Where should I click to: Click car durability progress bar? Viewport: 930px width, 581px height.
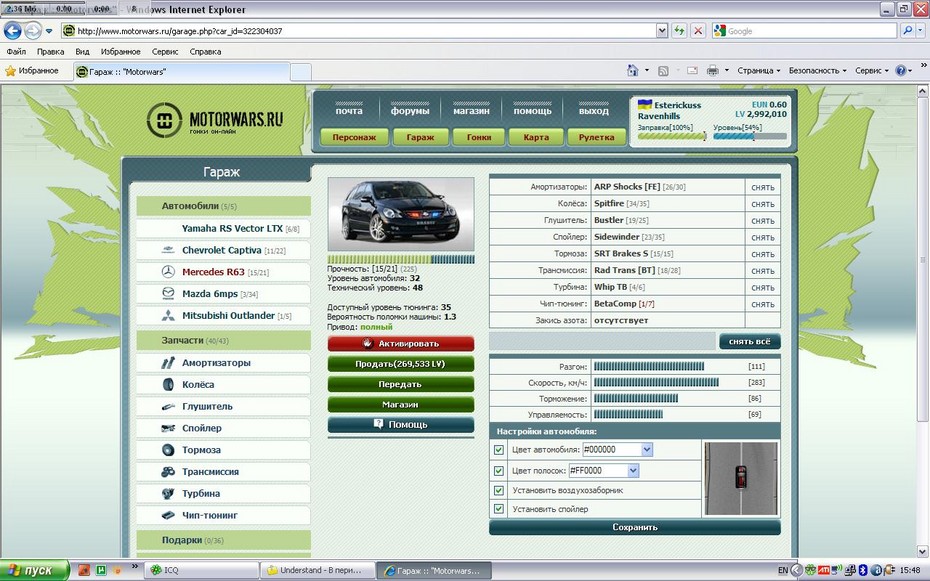(401, 259)
